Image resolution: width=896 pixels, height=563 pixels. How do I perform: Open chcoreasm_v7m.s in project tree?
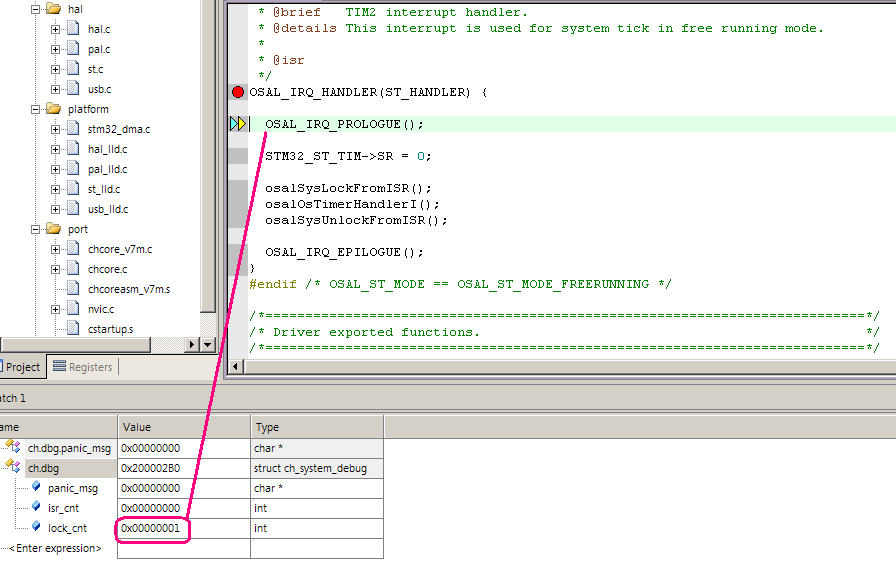[x=129, y=289]
